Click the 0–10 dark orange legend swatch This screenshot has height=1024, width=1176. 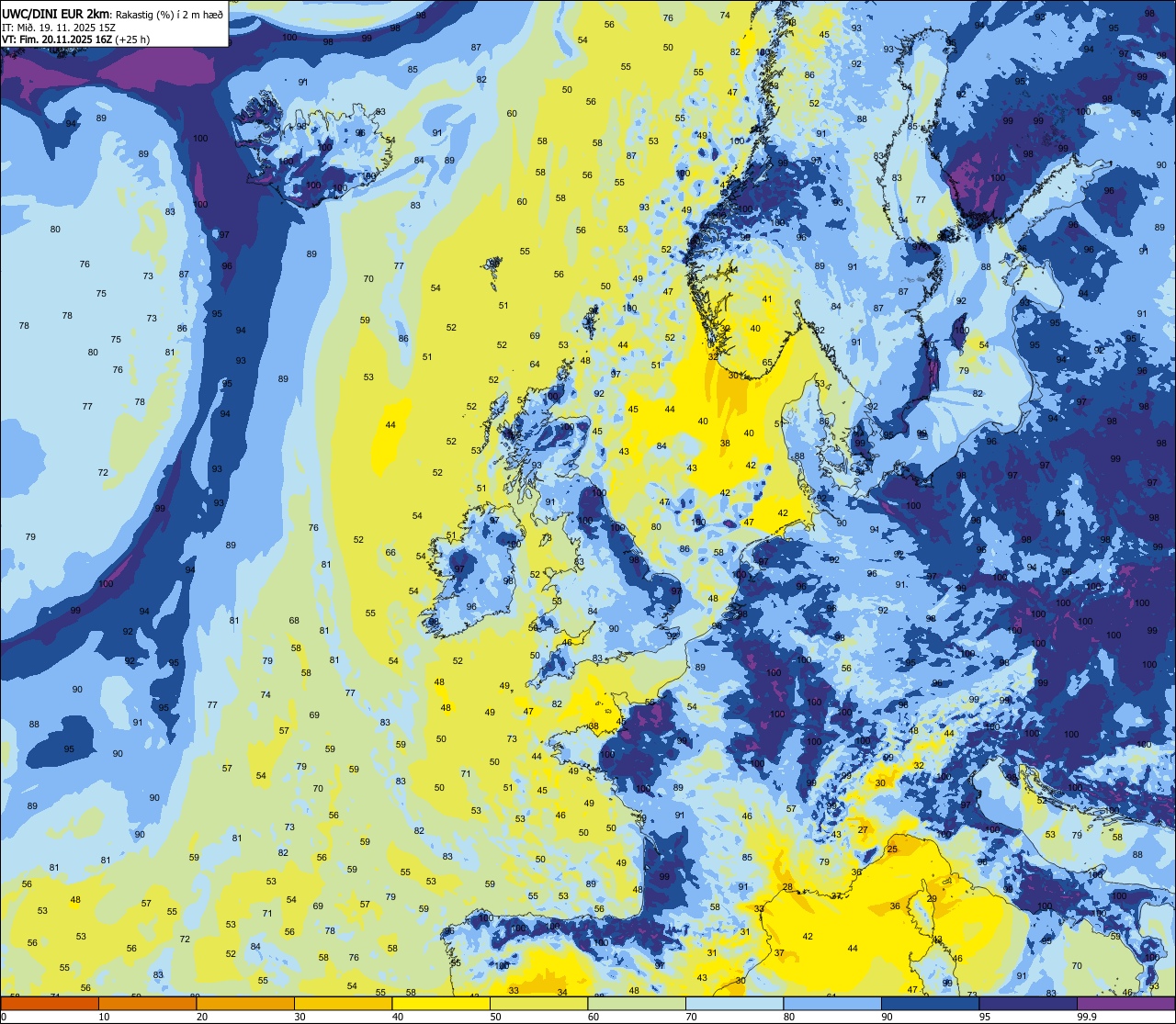(50, 1004)
